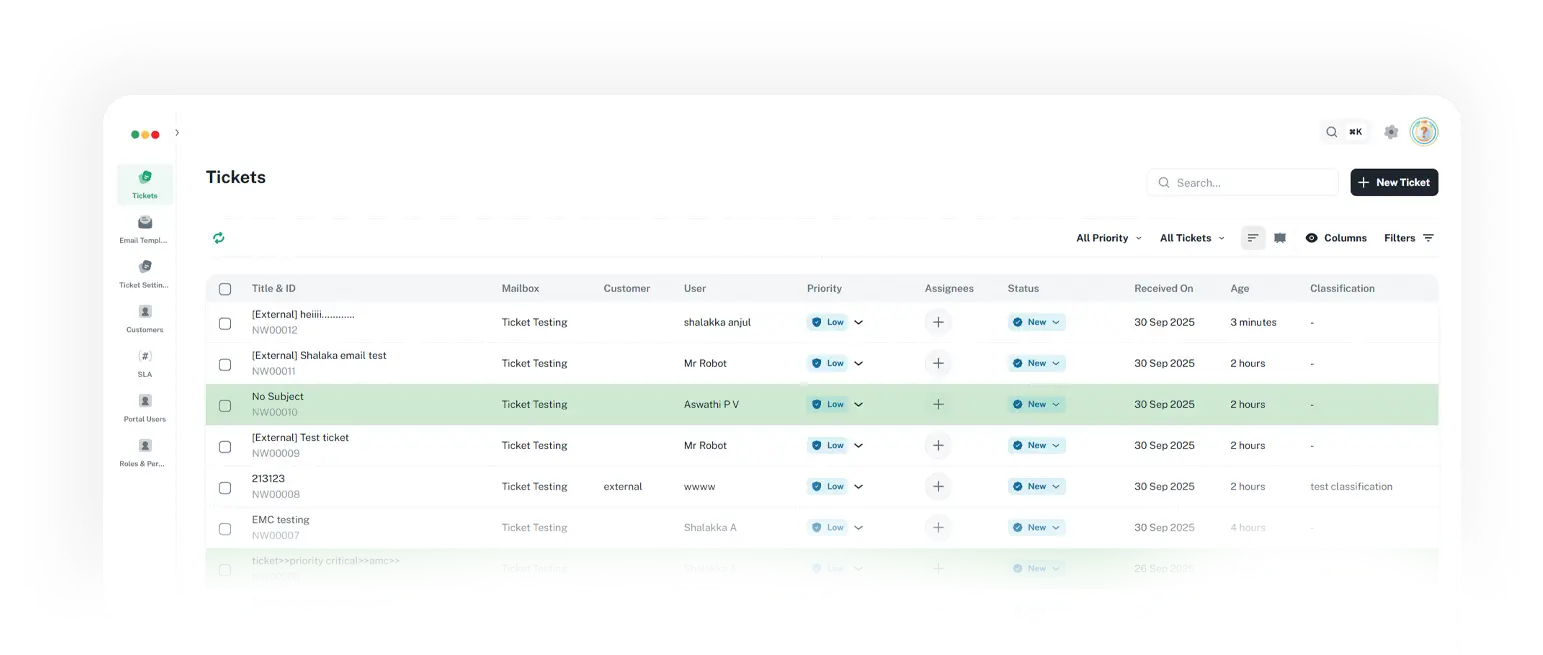Image resolution: width=1543 pixels, height=655 pixels.
Task: Tick the checkbox for EMC testing ticket
Action: (225, 528)
